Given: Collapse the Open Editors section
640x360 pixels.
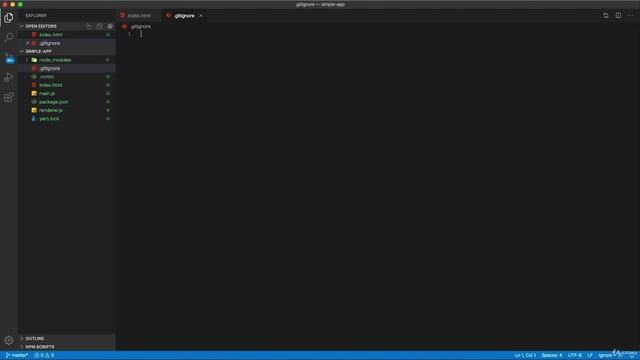Looking at the screenshot, I should click(x=41, y=26).
